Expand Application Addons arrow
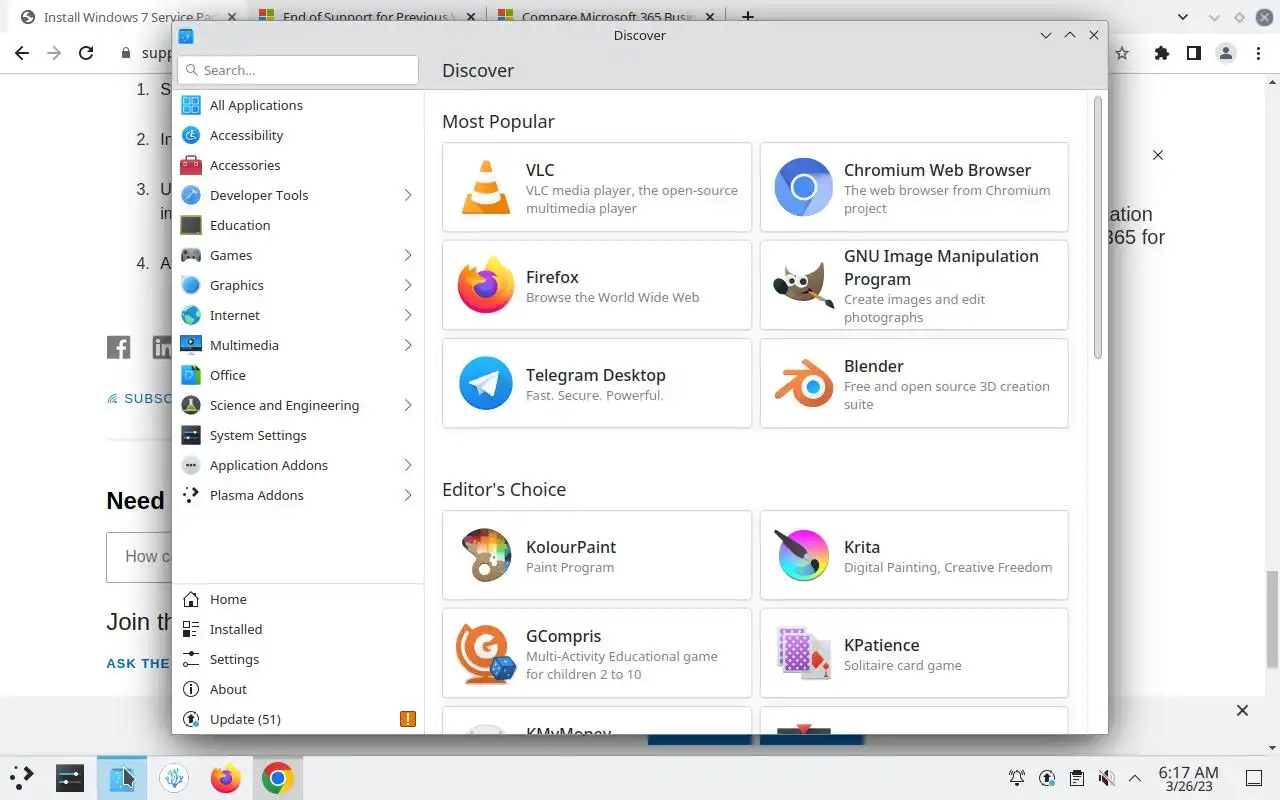1280x800 pixels. point(408,465)
